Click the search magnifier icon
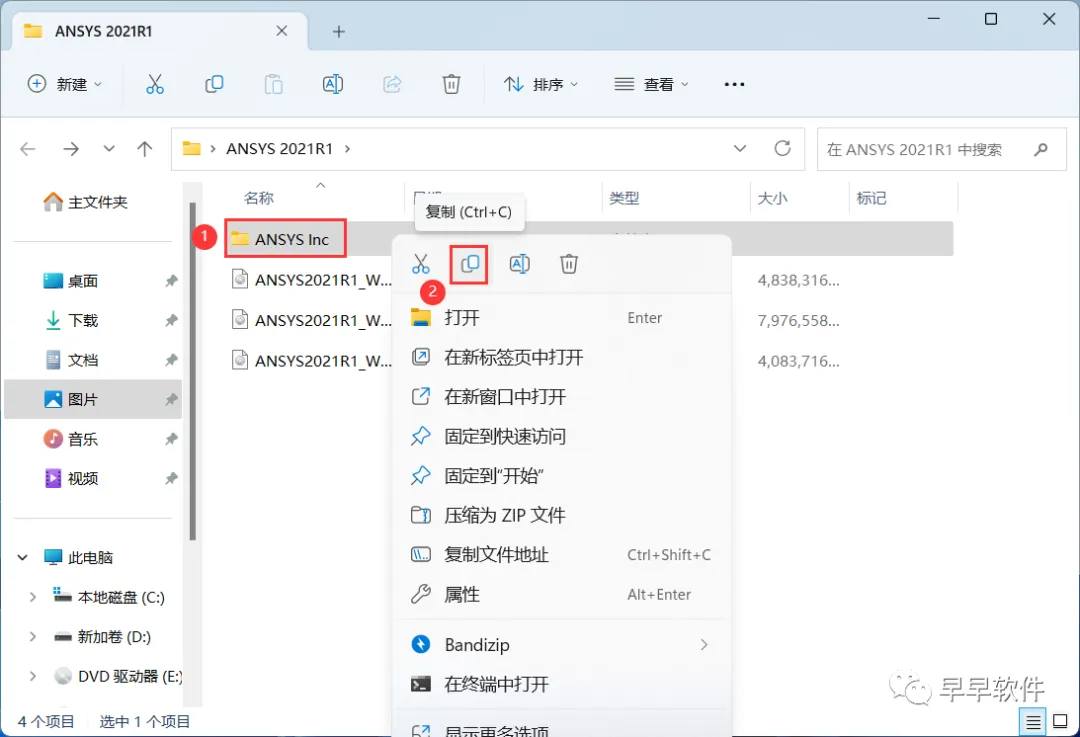Image resolution: width=1080 pixels, height=737 pixels. pyautogui.click(x=1041, y=149)
